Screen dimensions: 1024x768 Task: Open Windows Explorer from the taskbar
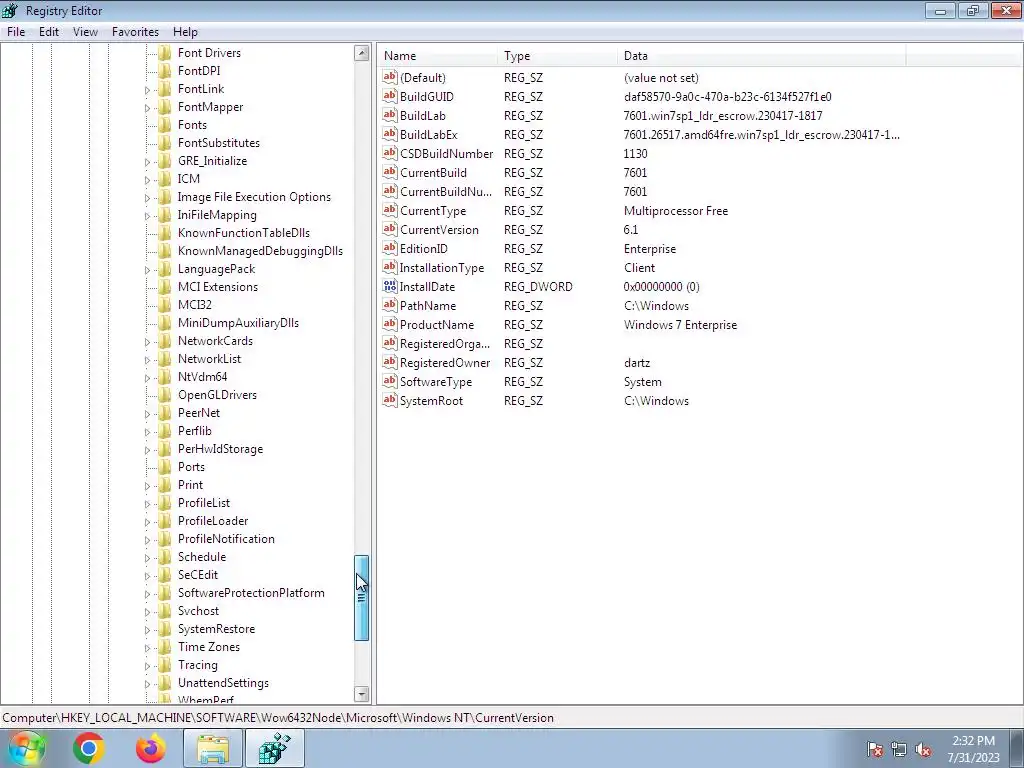pos(213,748)
